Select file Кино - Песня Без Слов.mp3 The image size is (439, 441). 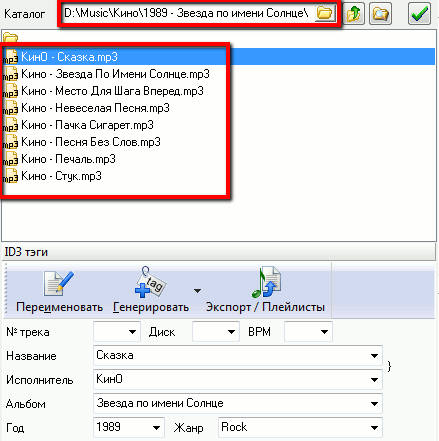(x=91, y=142)
